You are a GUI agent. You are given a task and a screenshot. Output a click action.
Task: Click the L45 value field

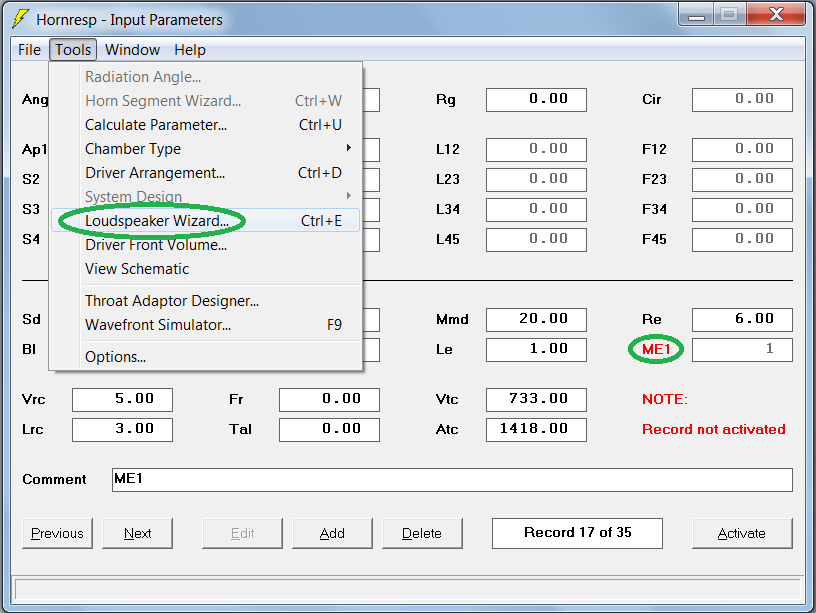[536, 240]
